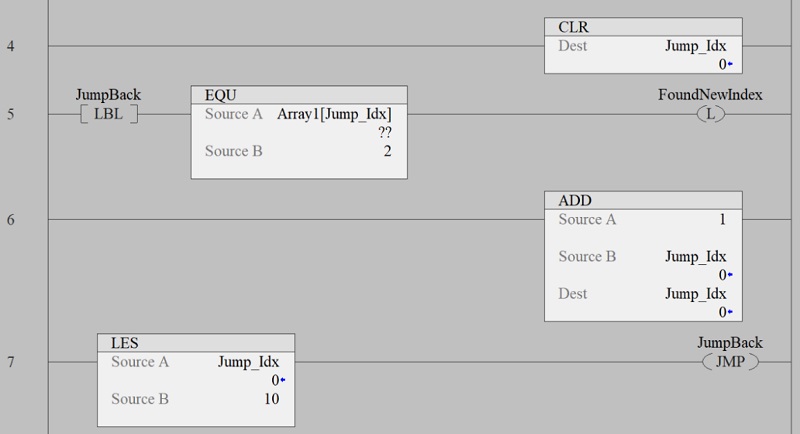Image resolution: width=800 pixels, height=434 pixels.
Task: Click the CLR Dest Jump_Idx tag
Action: click(695, 46)
